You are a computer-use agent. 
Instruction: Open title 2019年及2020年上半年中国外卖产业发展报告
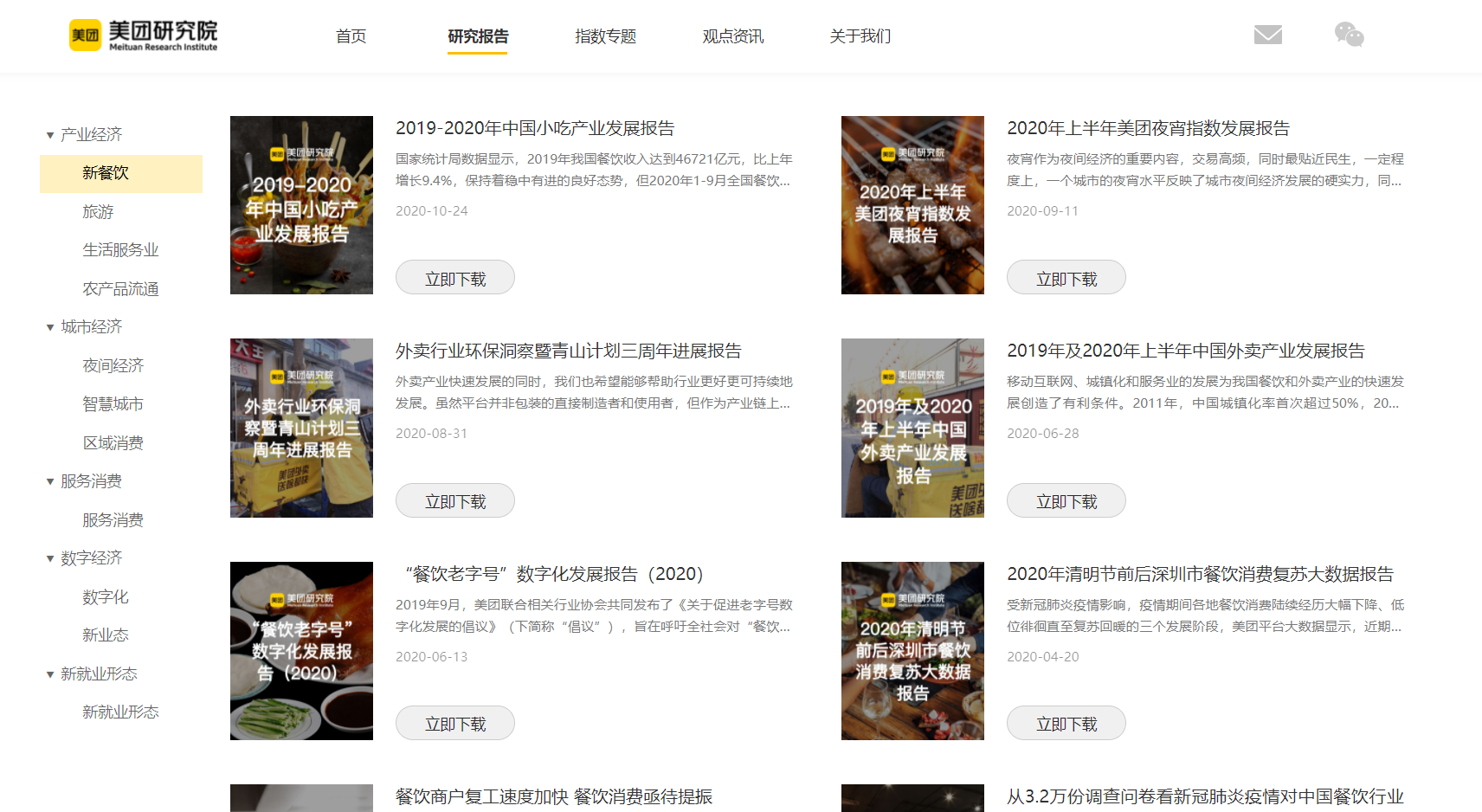1186,351
